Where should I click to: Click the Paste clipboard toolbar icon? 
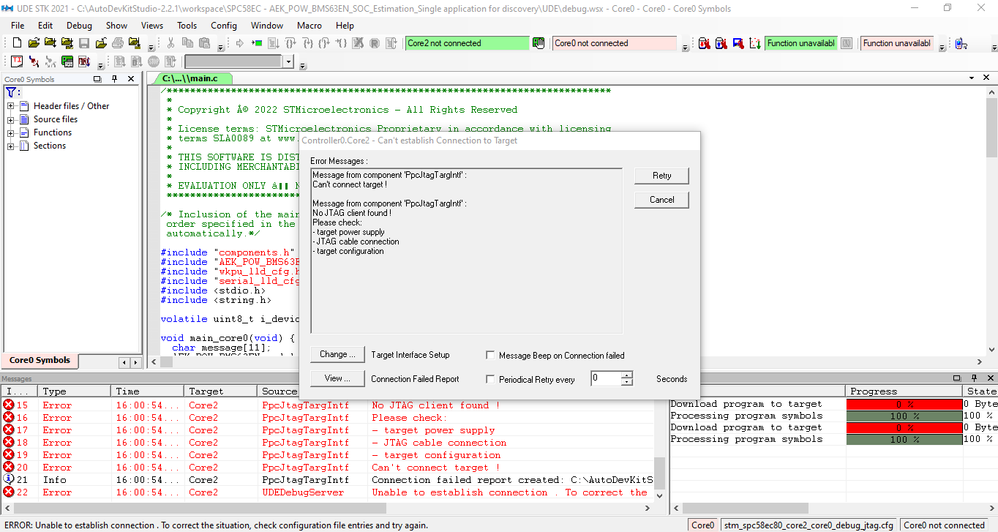pyautogui.click(x=204, y=43)
